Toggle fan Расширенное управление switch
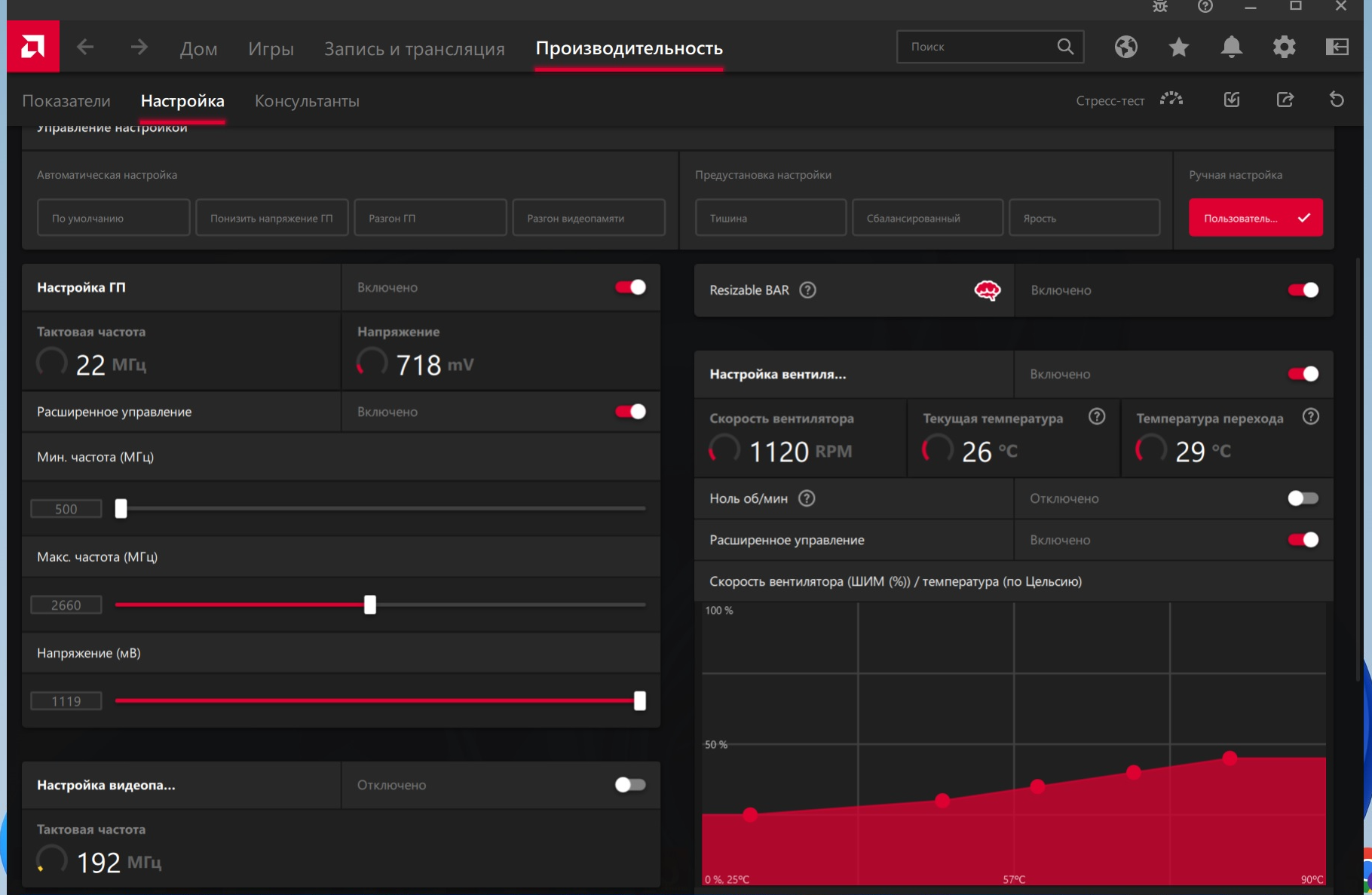1372x895 pixels. (1303, 540)
